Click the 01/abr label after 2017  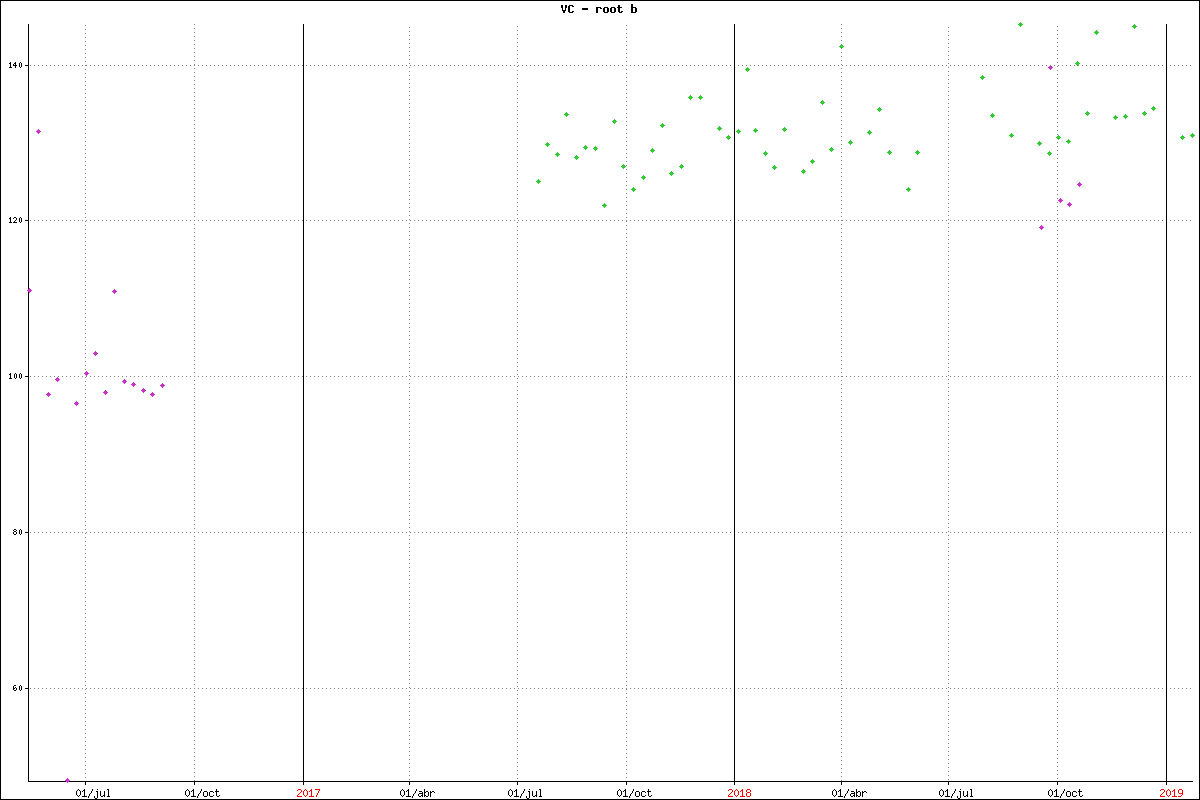tap(417, 793)
